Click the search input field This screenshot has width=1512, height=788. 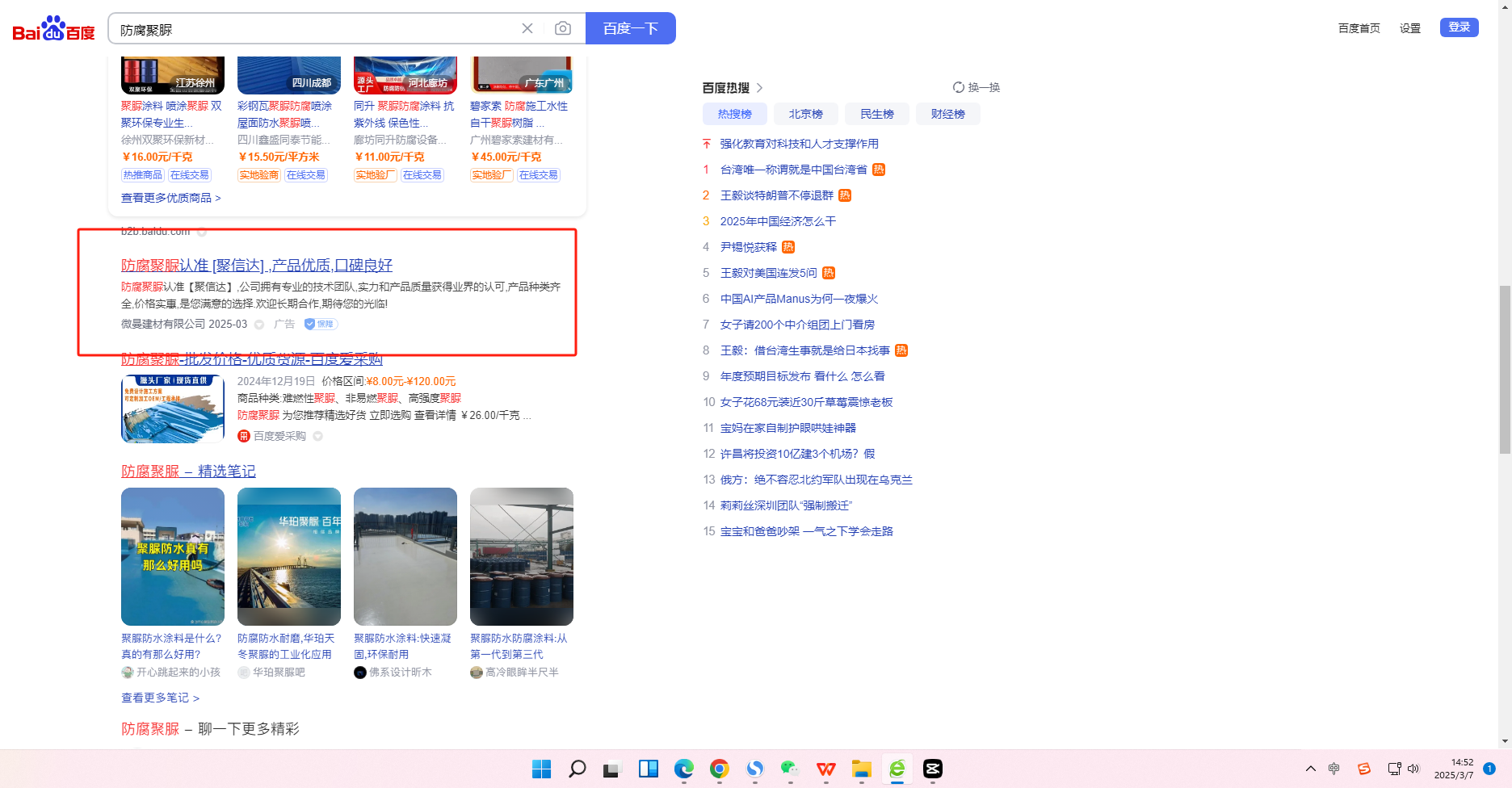[x=315, y=29]
